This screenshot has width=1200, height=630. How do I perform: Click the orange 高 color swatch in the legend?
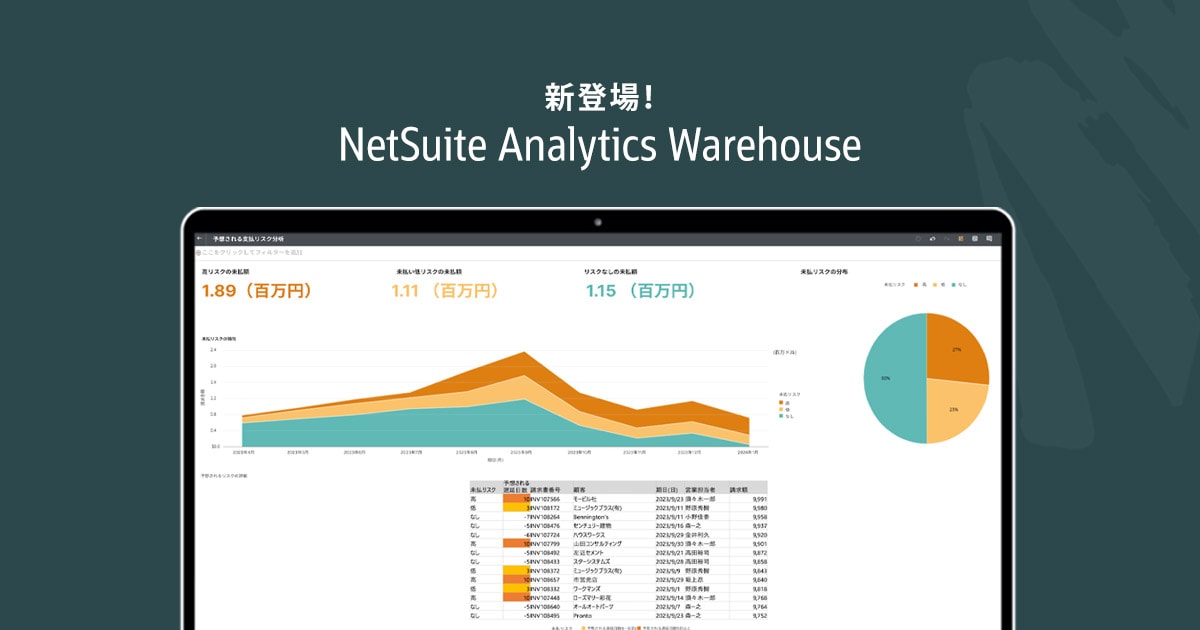point(916,285)
